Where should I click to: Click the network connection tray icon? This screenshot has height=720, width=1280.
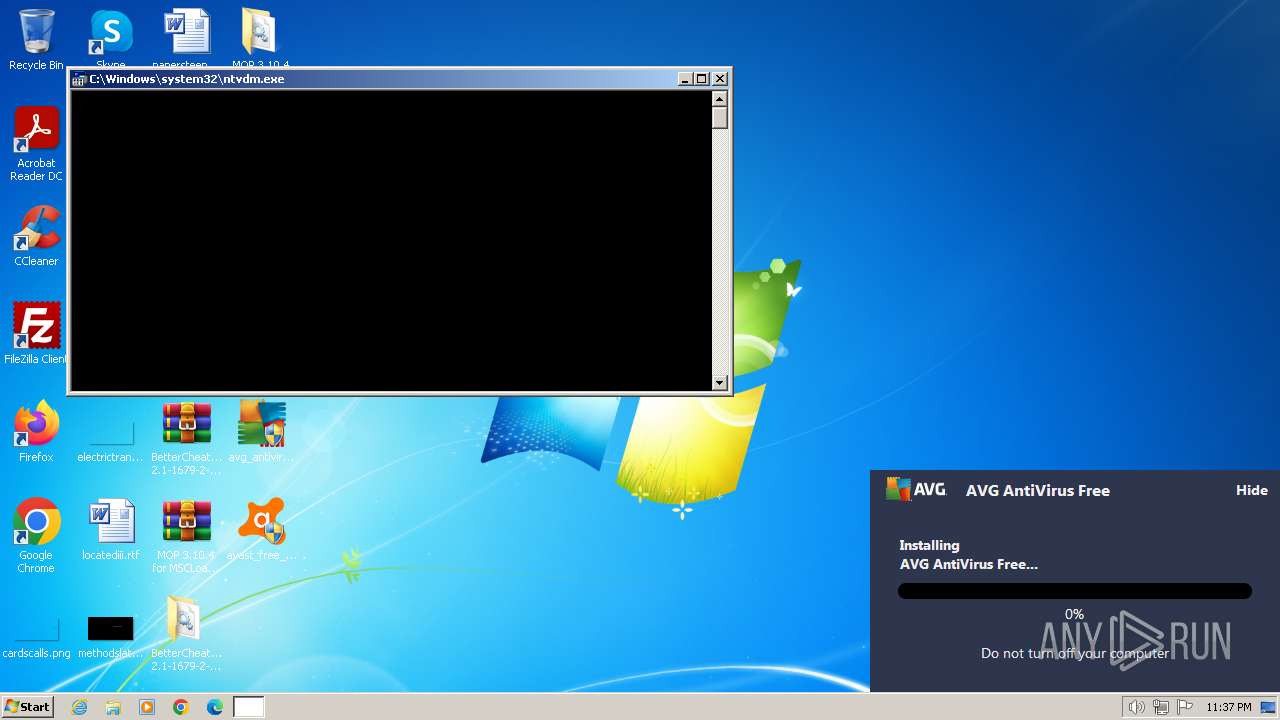[x=1161, y=707]
